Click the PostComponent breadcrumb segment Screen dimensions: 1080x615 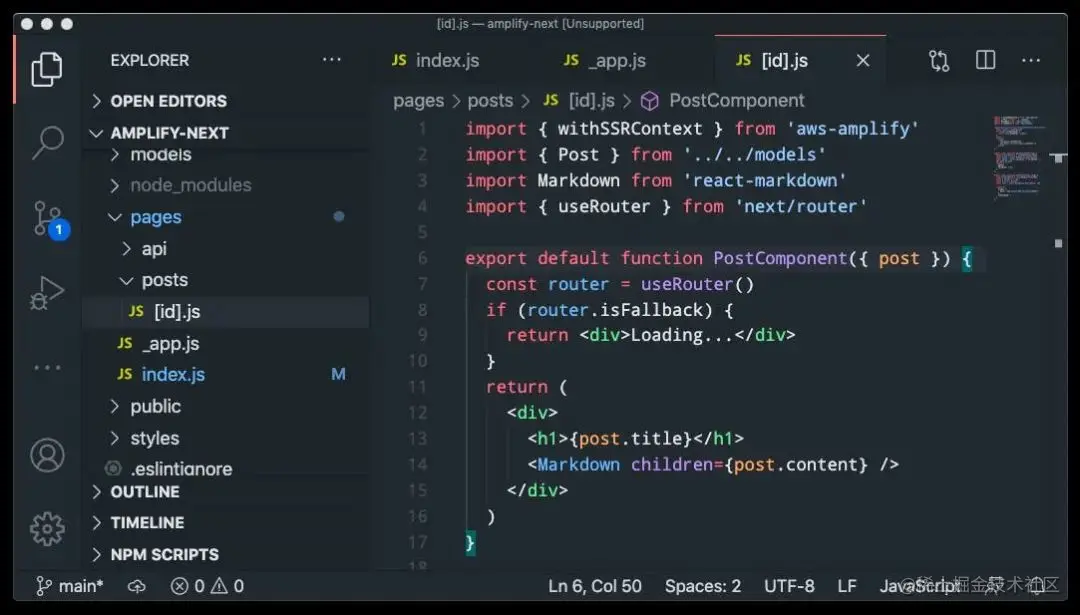[736, 101]
